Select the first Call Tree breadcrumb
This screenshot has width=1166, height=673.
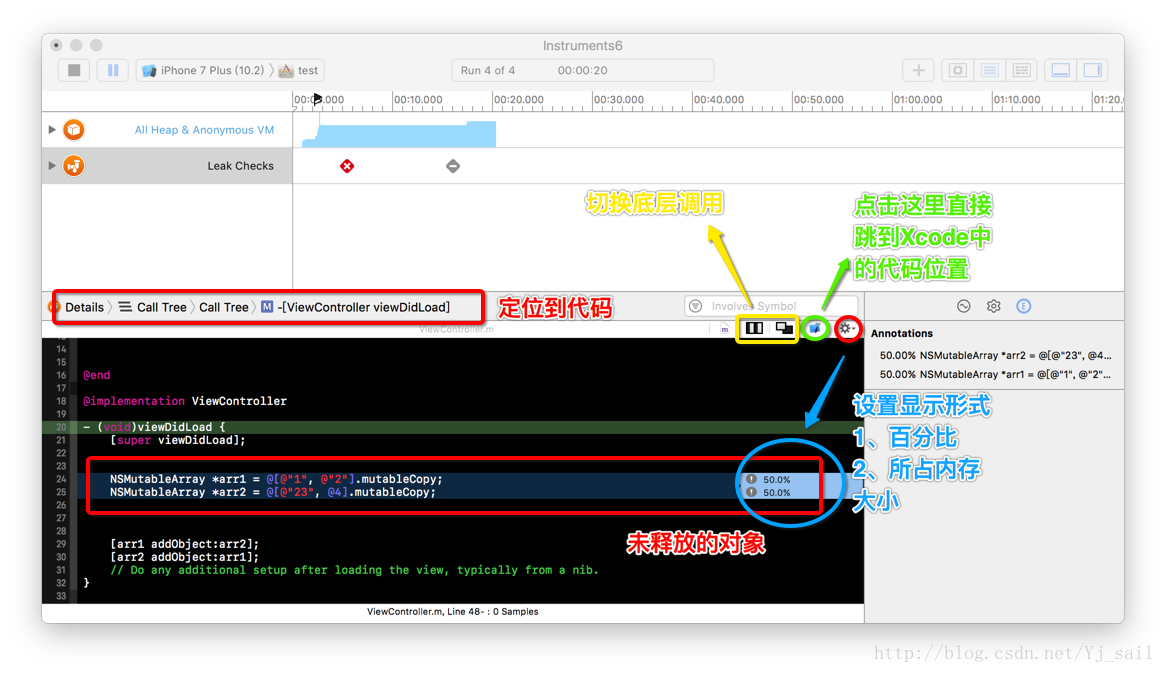pos(153,307)
